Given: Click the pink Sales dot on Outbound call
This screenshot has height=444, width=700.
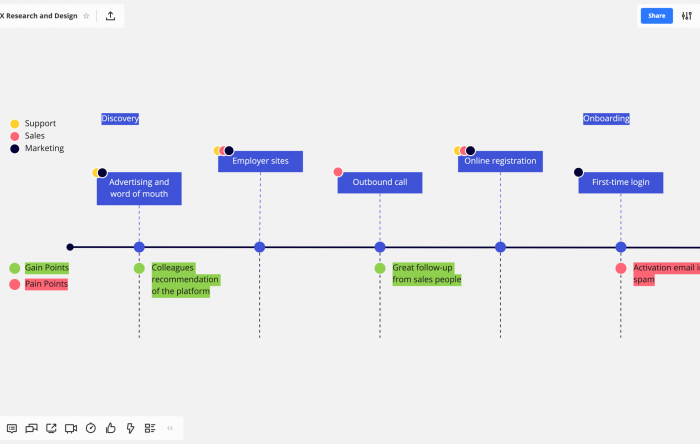Looking at the screenshot, I should [x=338, y=172].
